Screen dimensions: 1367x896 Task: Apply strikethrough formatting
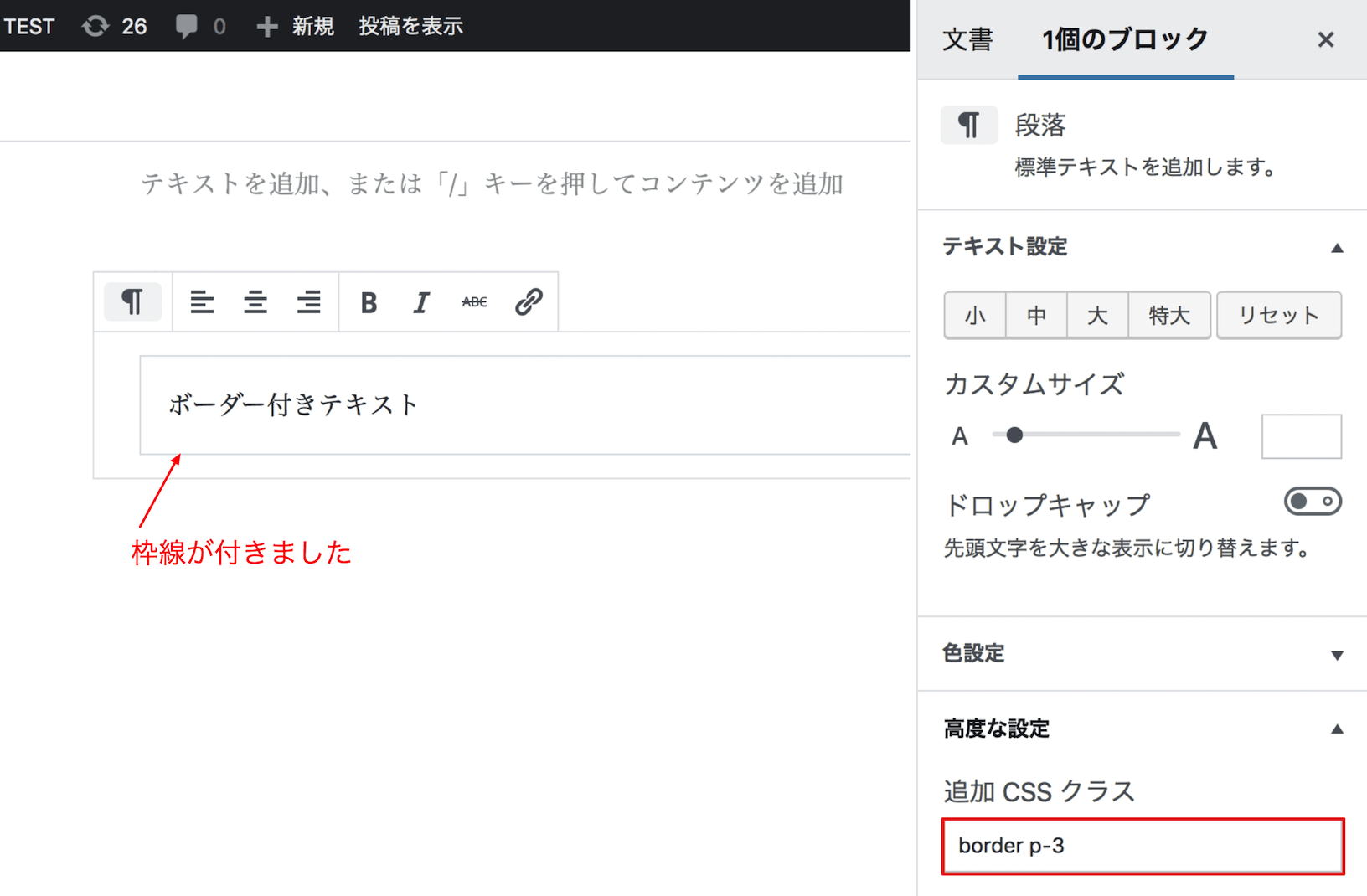475,301
